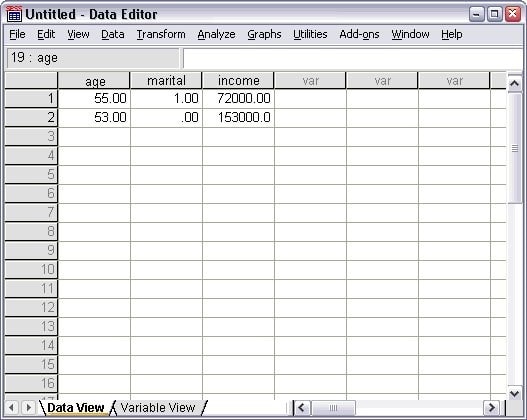
Task: Click the vertical scrollbar up arrow
Action: point(515,83)
